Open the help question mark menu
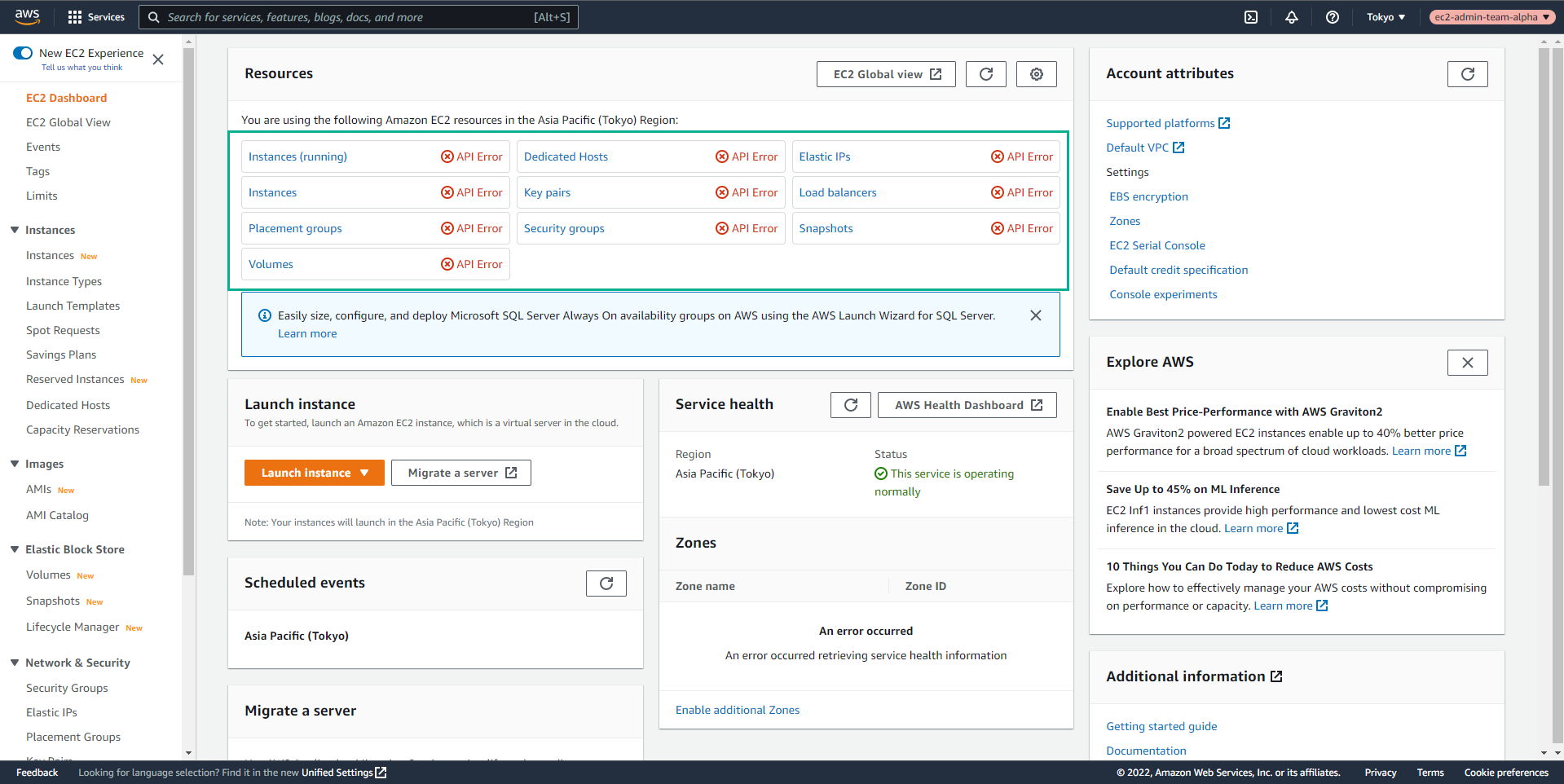Image resolution: width=1564 pixels, height=784 pixels. click(x=1333, y=17)
